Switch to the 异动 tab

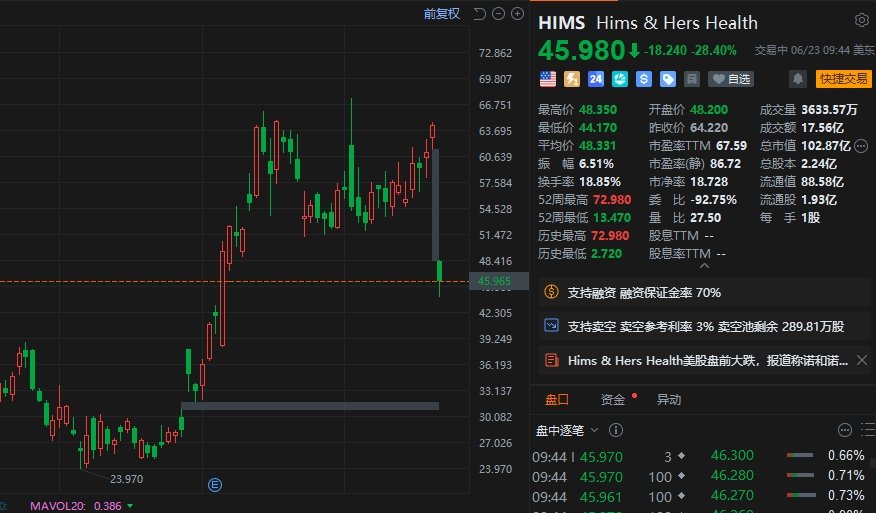(669, 400)
